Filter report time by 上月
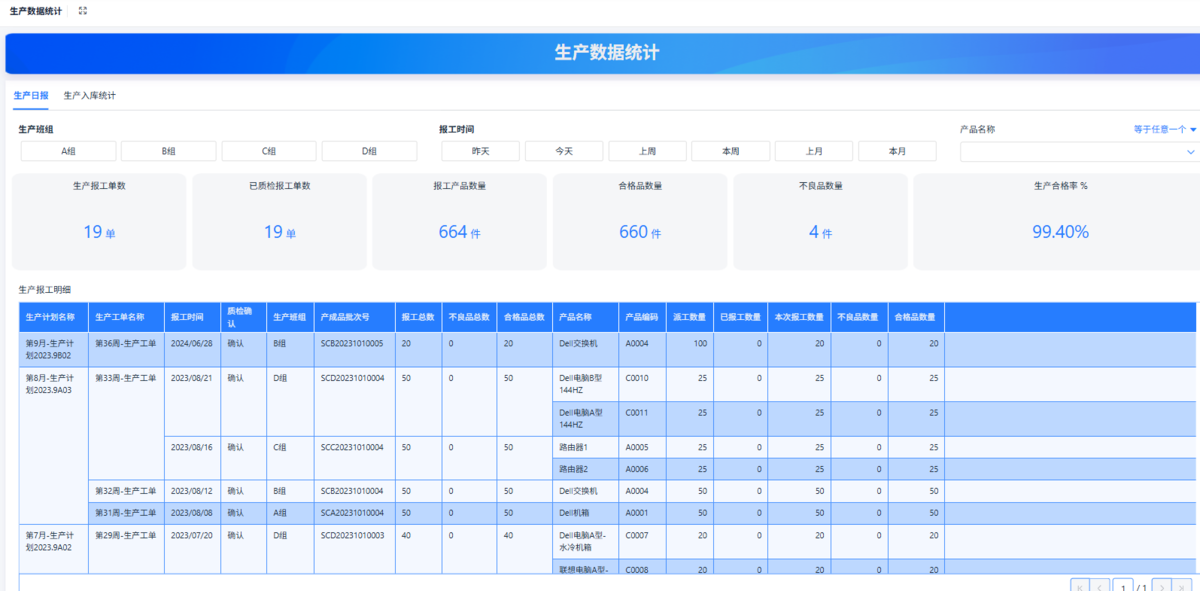 click(814, 151)
